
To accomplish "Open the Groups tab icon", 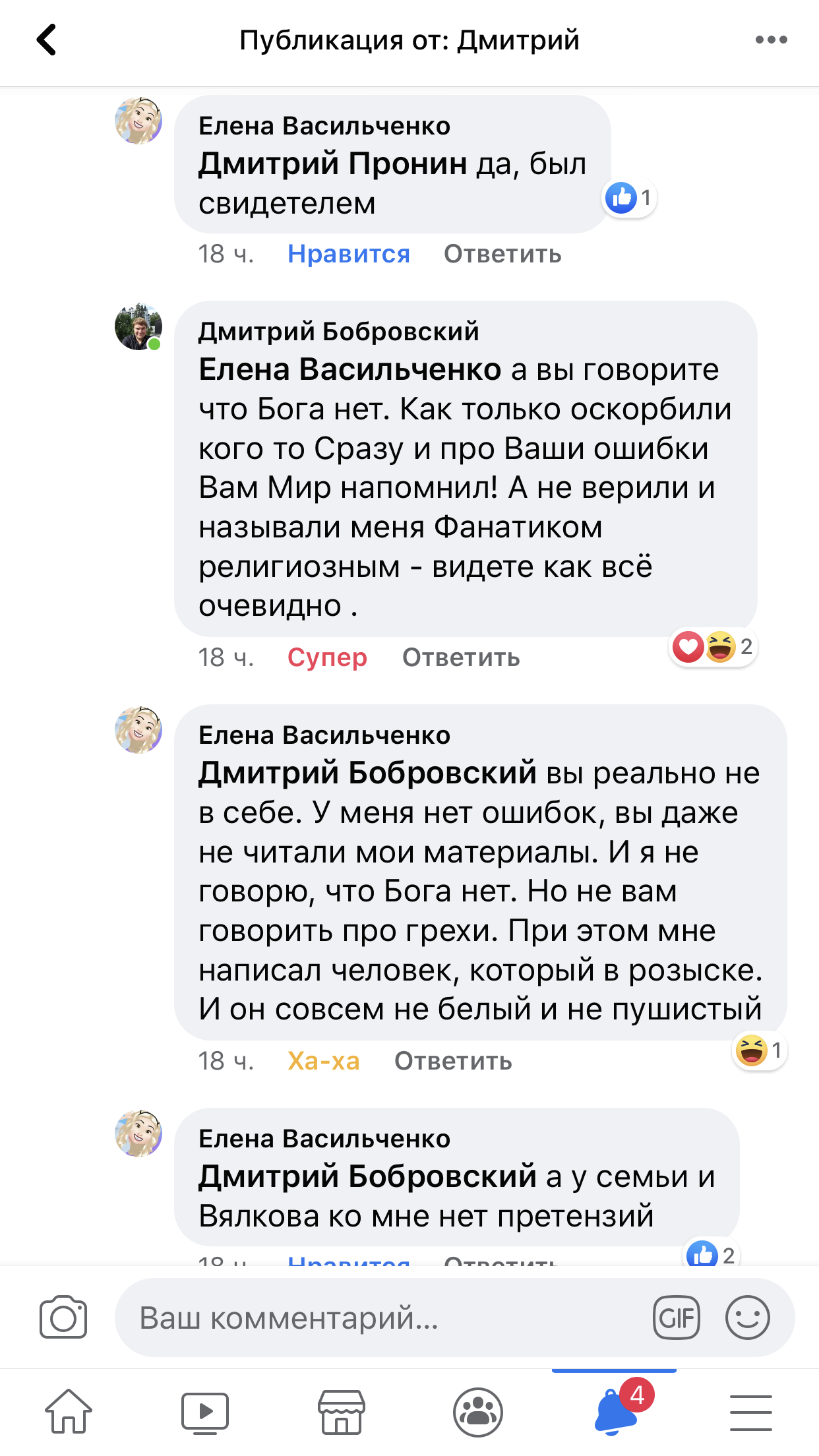I will pos(478,1412).
